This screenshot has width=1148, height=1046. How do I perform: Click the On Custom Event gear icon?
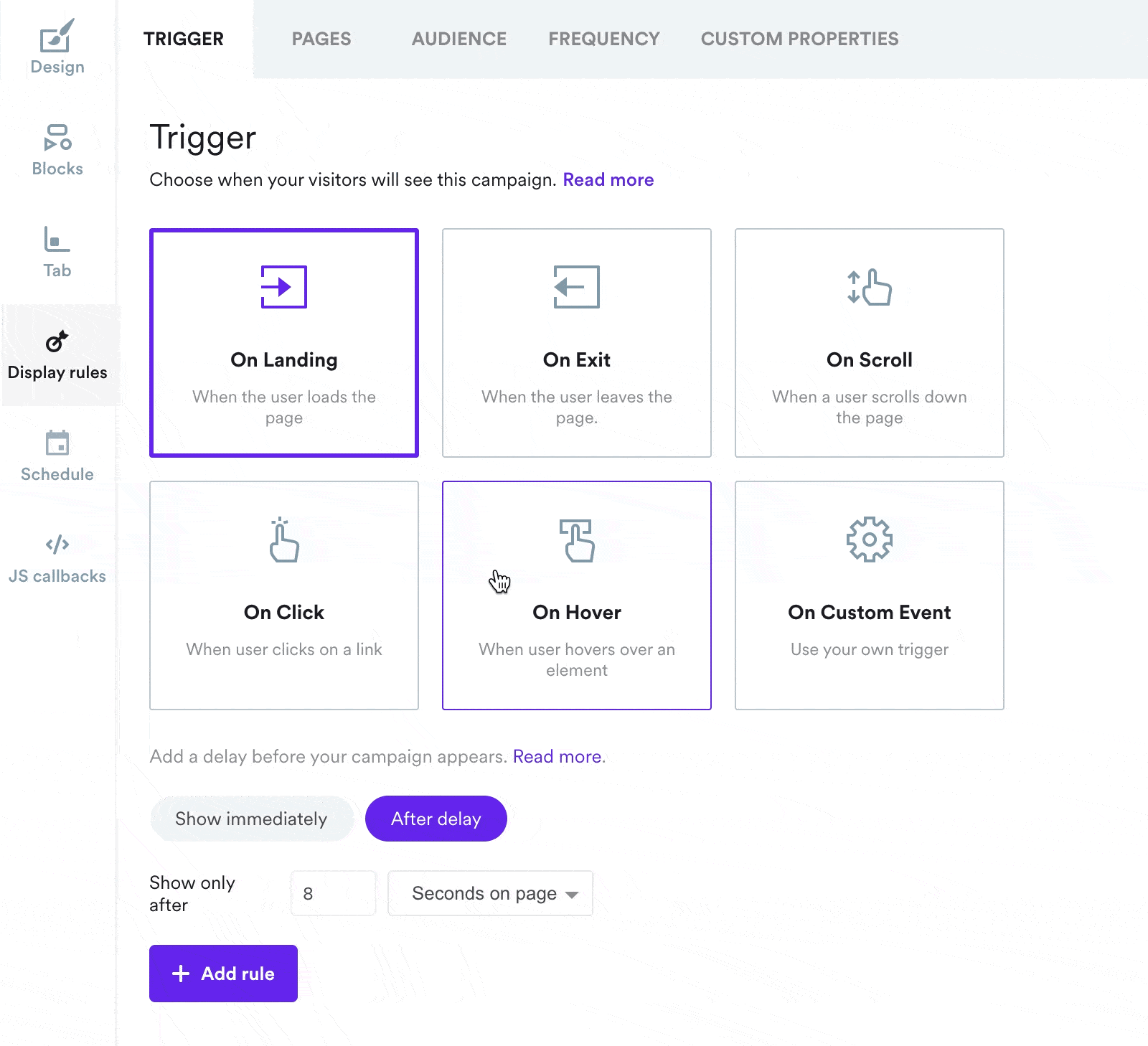[870, 540]
